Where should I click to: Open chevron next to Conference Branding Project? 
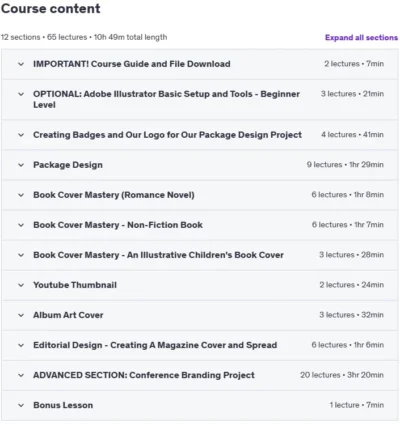point(21,375)
